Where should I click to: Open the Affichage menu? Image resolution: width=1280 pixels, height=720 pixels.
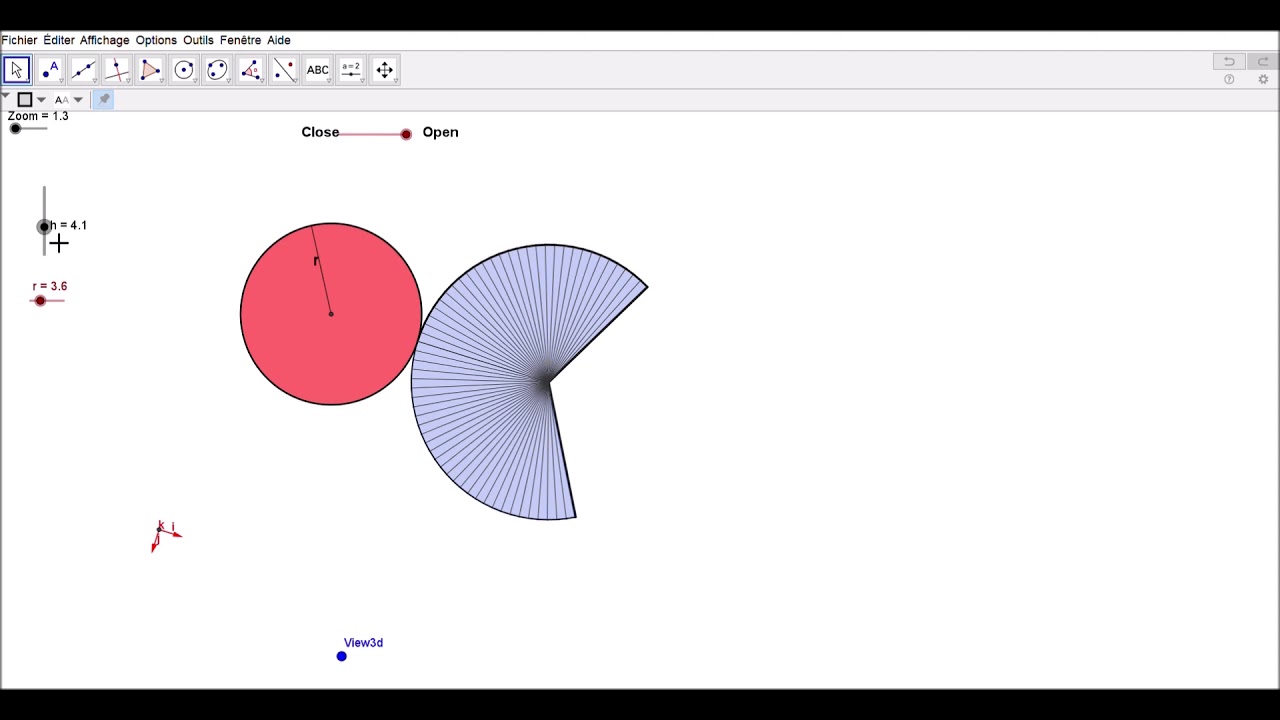tap(104, 40)
